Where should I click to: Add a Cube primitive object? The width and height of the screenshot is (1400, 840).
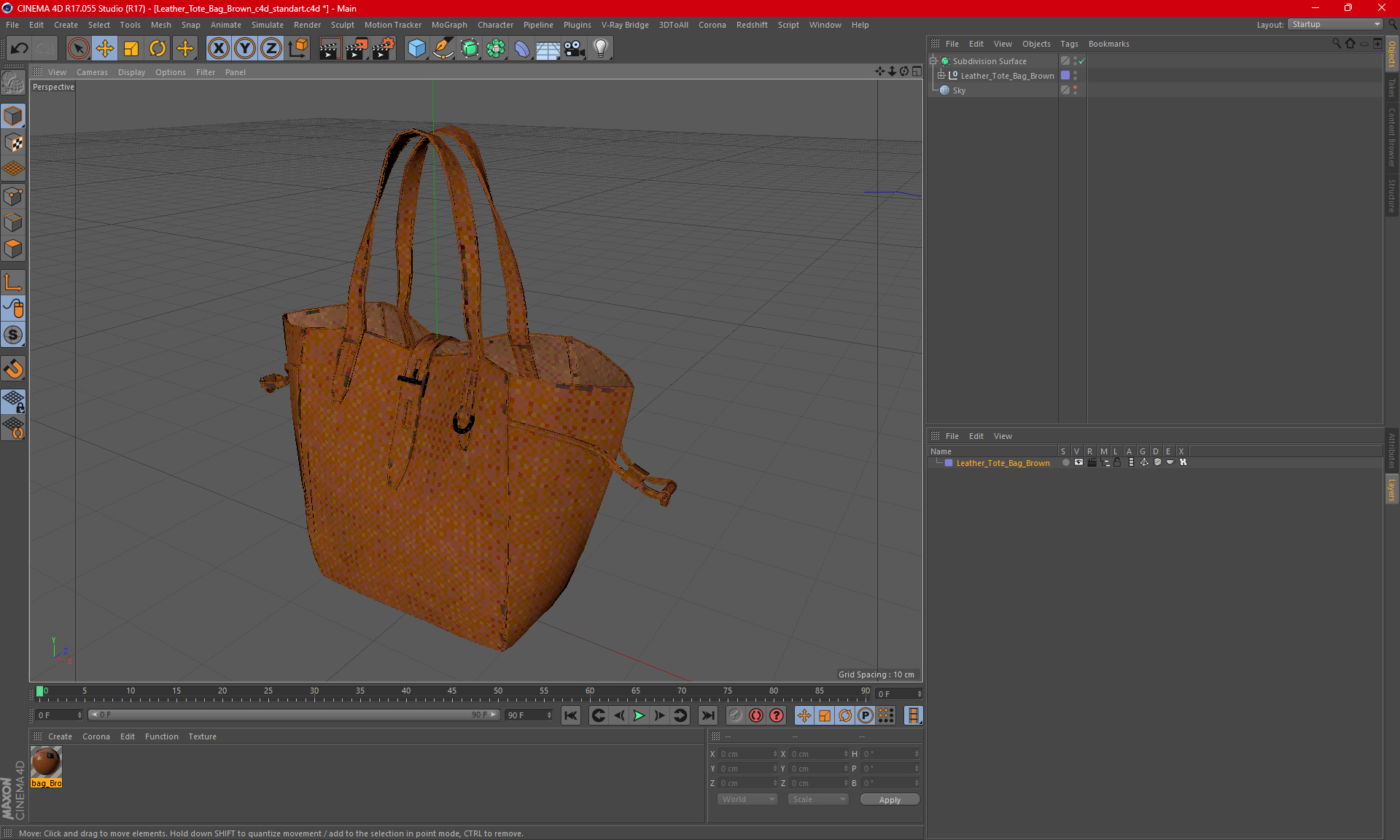[x=416, y=48]
